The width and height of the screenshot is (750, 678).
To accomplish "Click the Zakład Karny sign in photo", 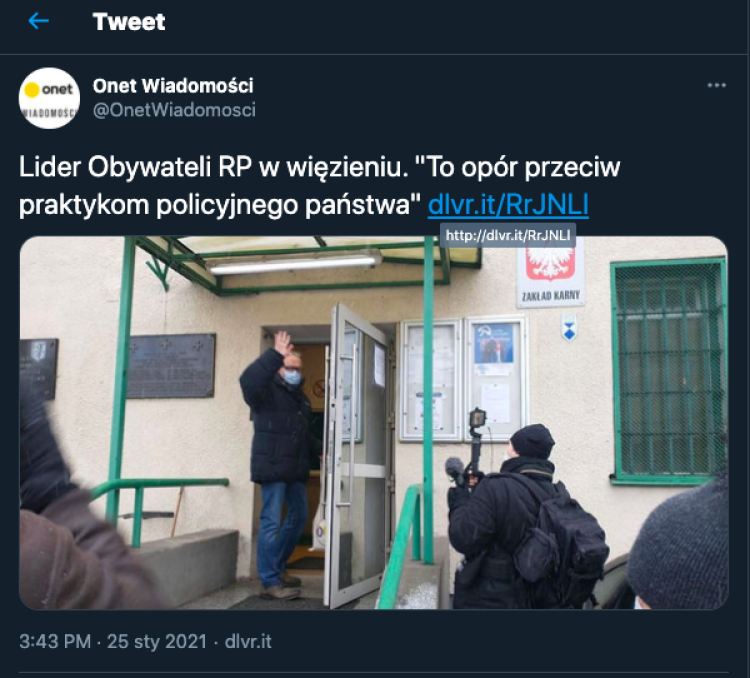I will [551, 275].
